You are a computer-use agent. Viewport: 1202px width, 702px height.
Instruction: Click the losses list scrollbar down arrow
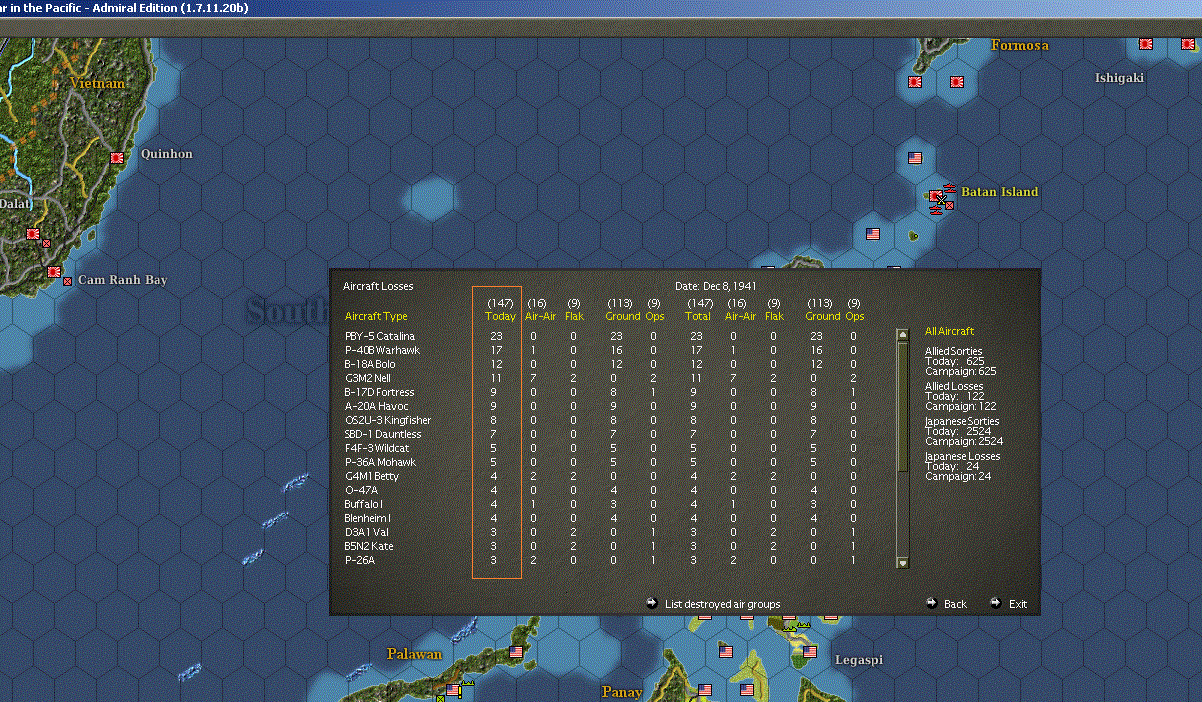[x=902, y=563]
